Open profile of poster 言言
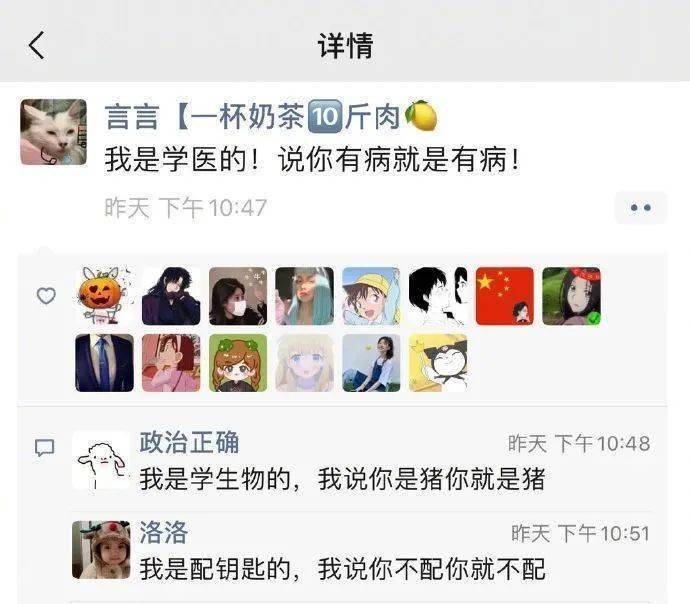Viewport: 690px width, 604px height. click(271, 116)
